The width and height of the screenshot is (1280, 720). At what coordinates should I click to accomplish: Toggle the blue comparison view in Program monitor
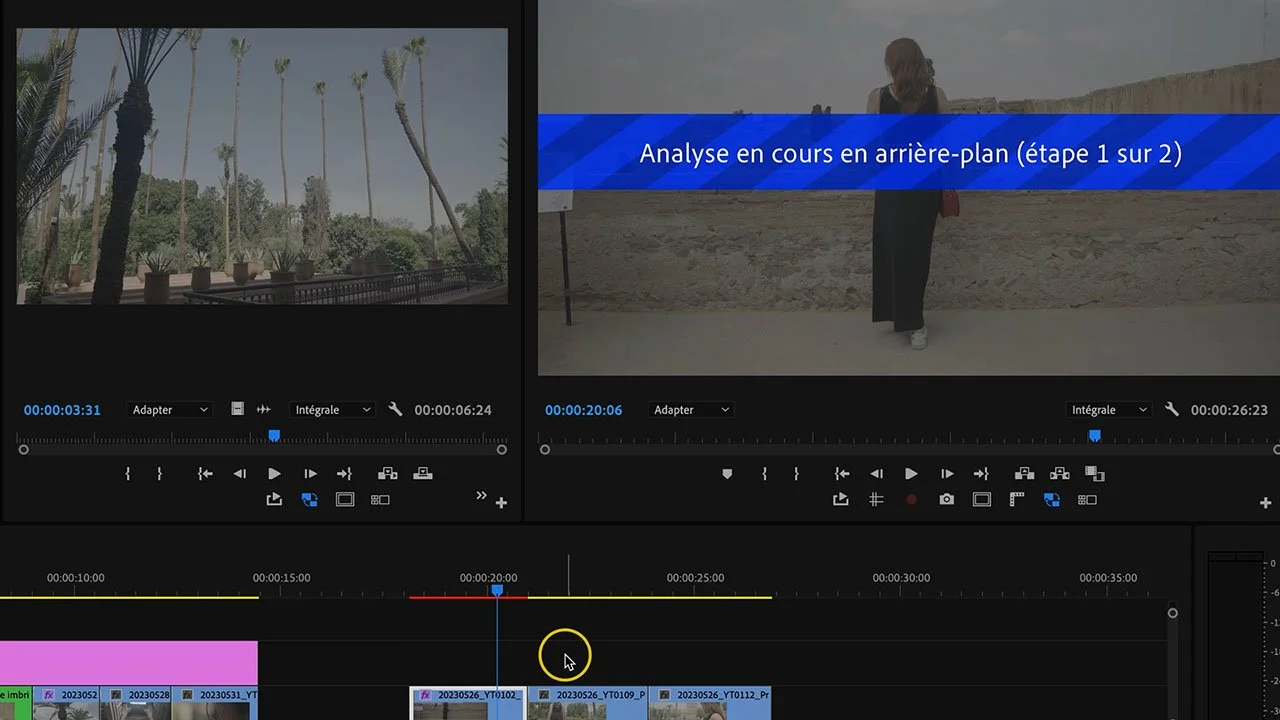coord(1051,500)
